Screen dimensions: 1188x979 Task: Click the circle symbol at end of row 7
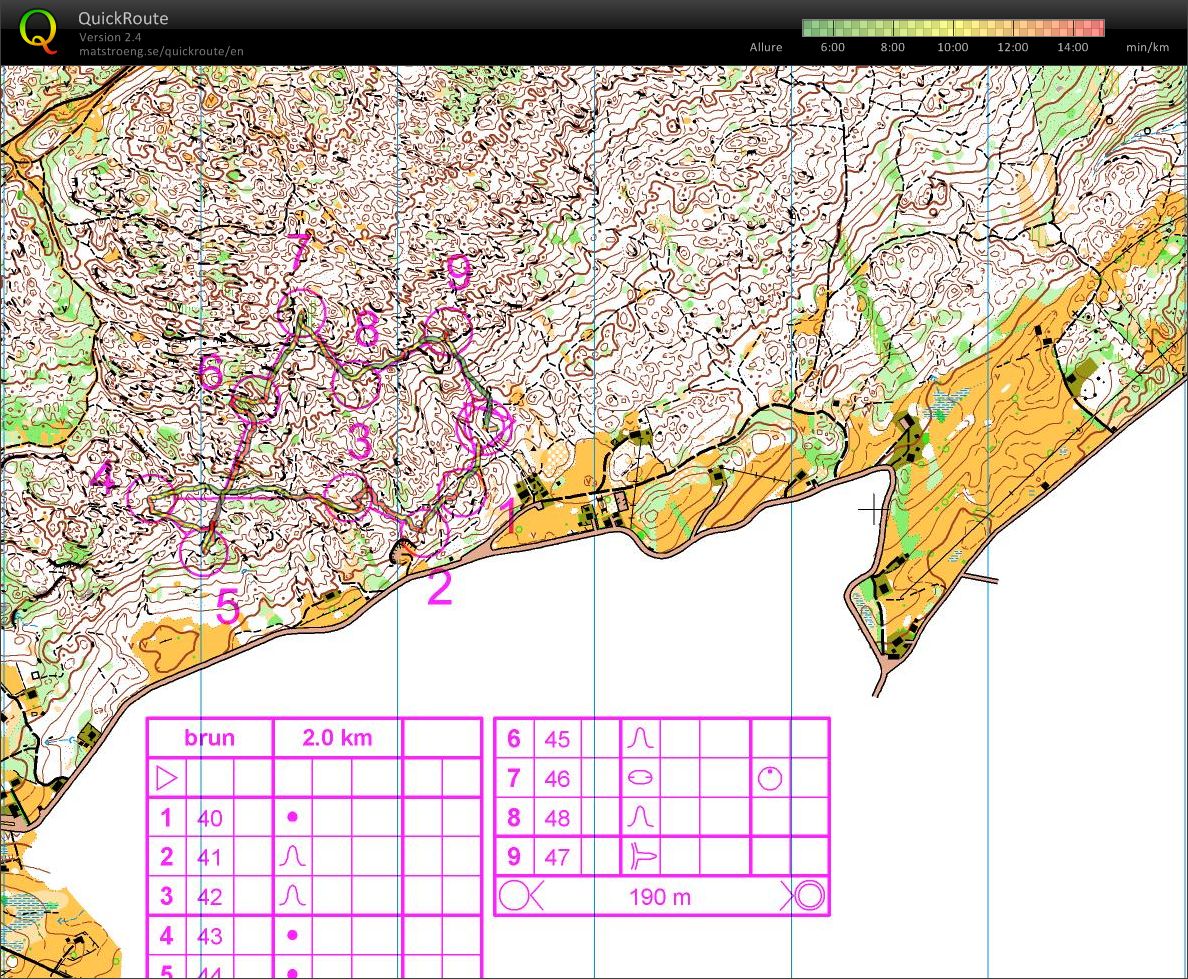tap(769, 777)
